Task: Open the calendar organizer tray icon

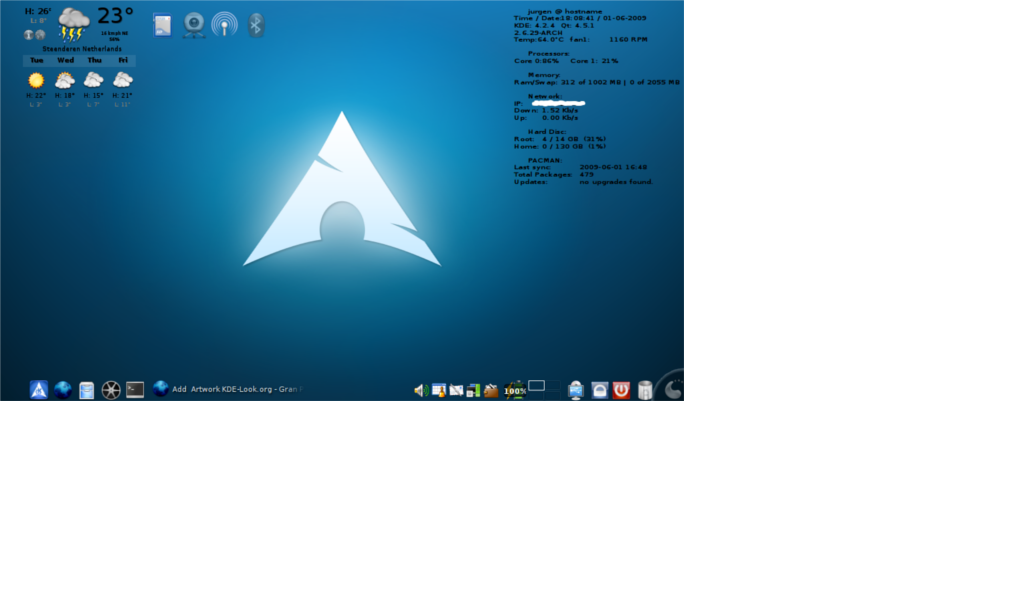Action: (x=439, y=390)
